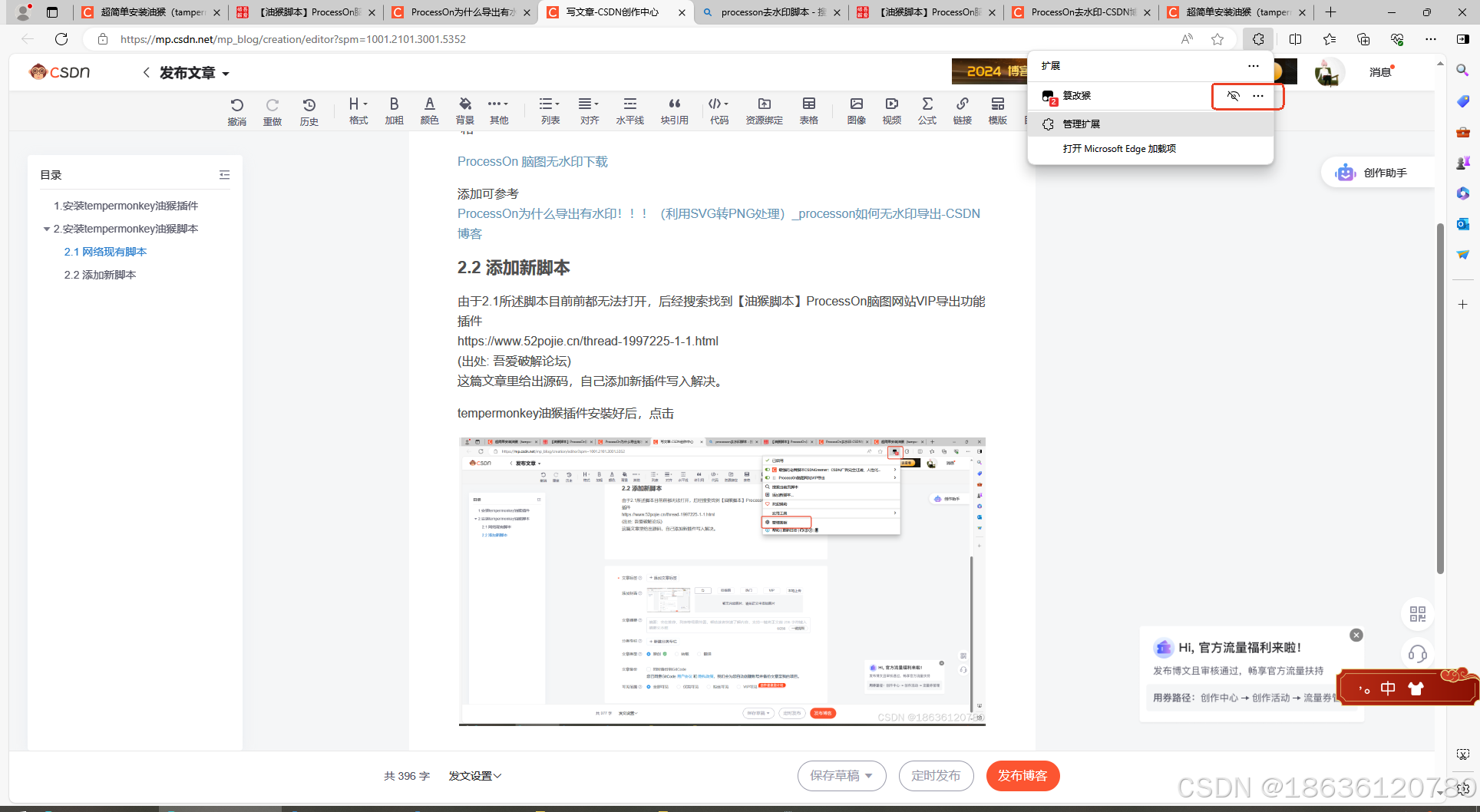This screenshot has height=812, width=1480.
Task: Open the ProcessOn 脑图无水印下载 link
Action: coord(532,161)
